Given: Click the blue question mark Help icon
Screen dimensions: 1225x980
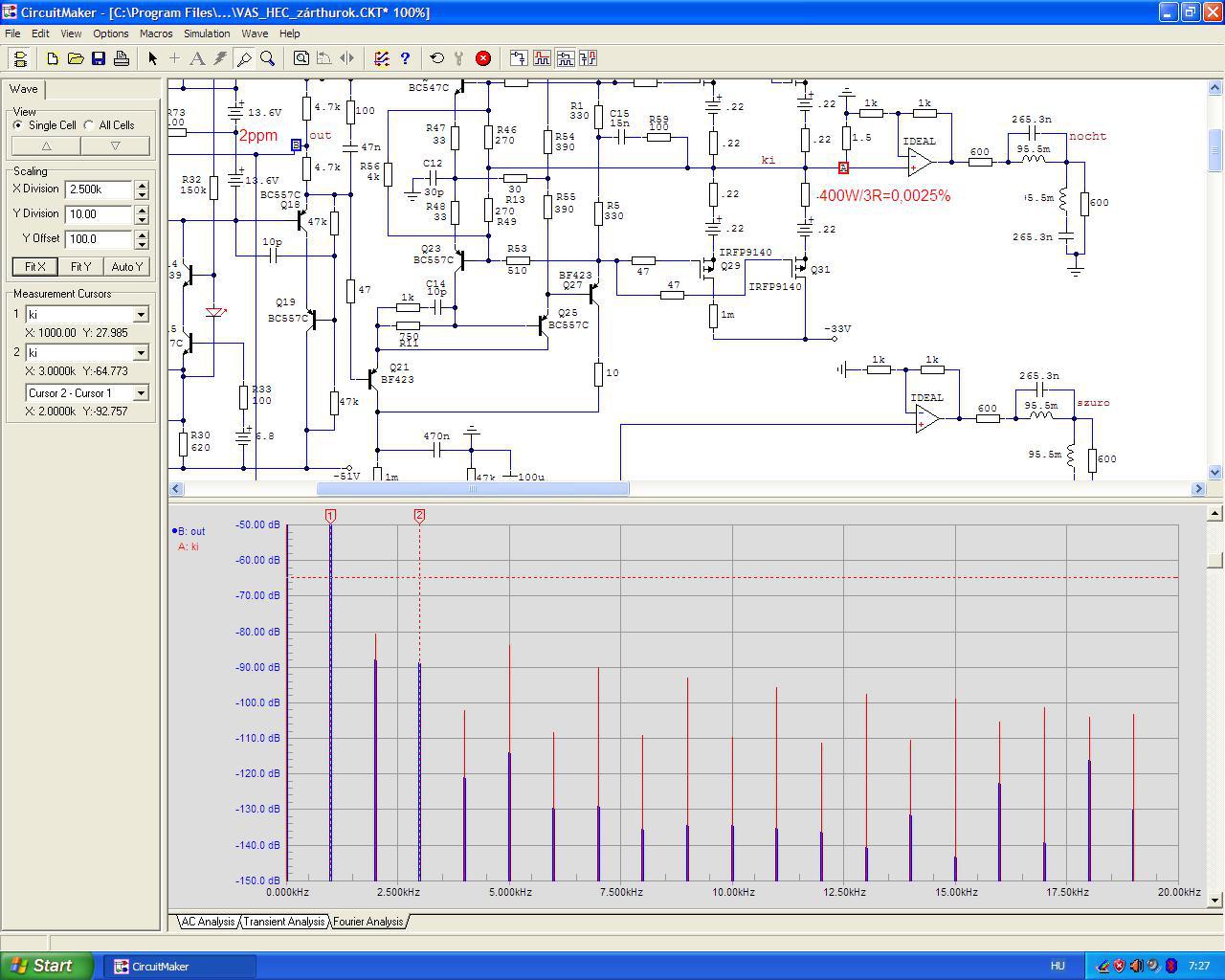Looking at the screenshot, I should tap(405, 58).
